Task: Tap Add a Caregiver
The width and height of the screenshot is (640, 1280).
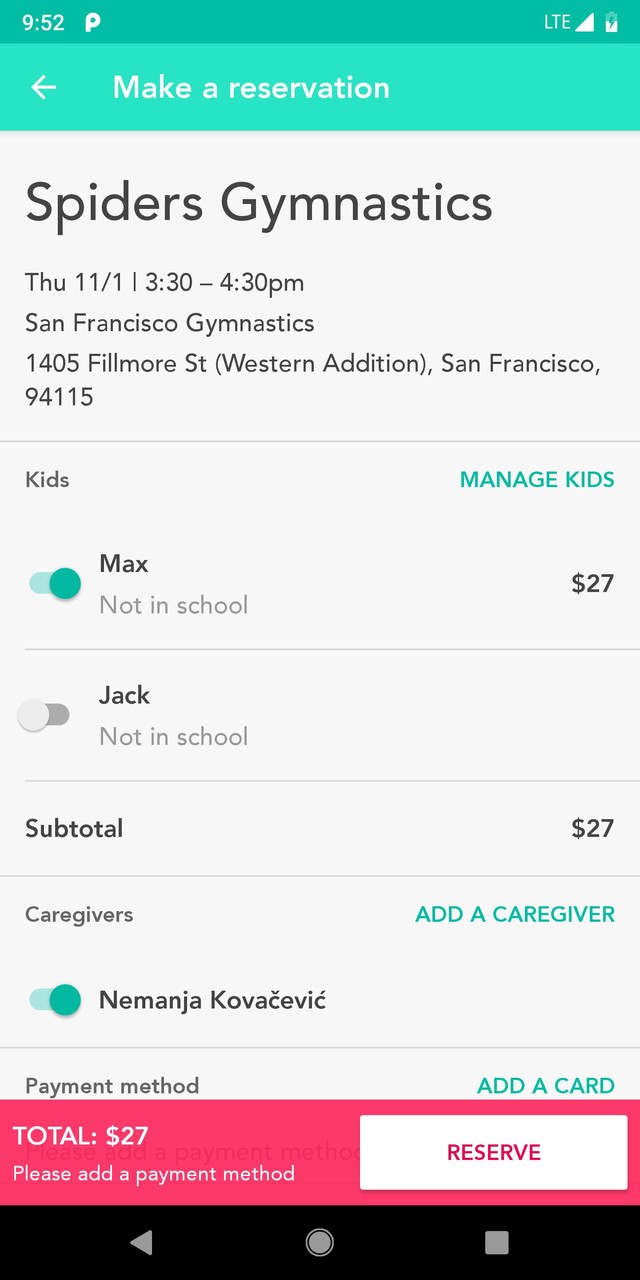Action: 515,914
